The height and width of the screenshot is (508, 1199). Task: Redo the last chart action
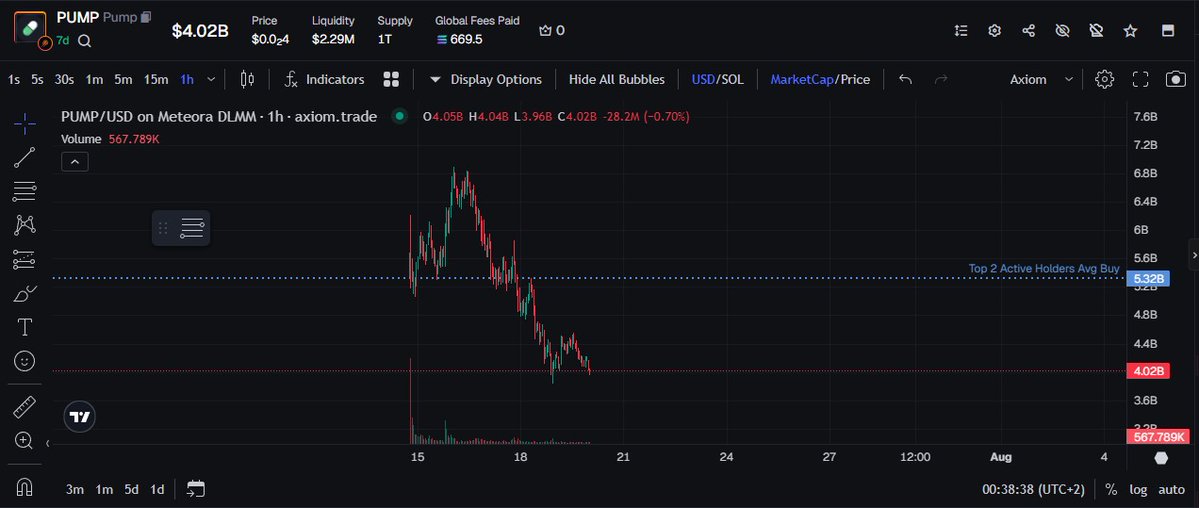pos(941,79)
